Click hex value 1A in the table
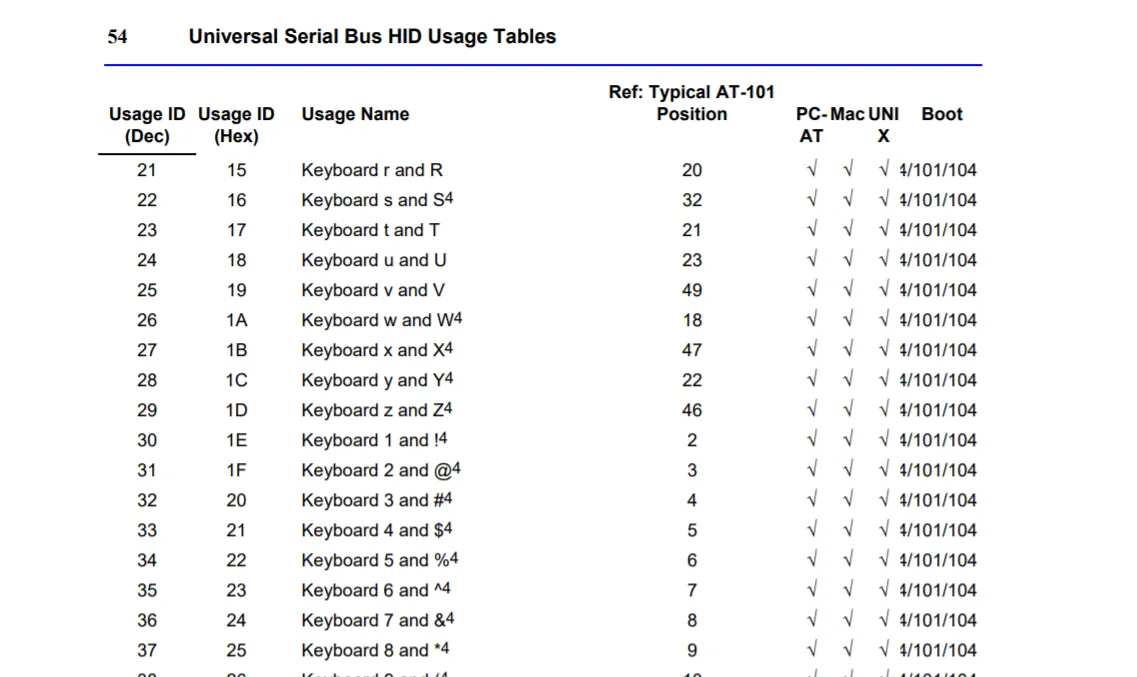1137x677 pixels. coord(236,320)
